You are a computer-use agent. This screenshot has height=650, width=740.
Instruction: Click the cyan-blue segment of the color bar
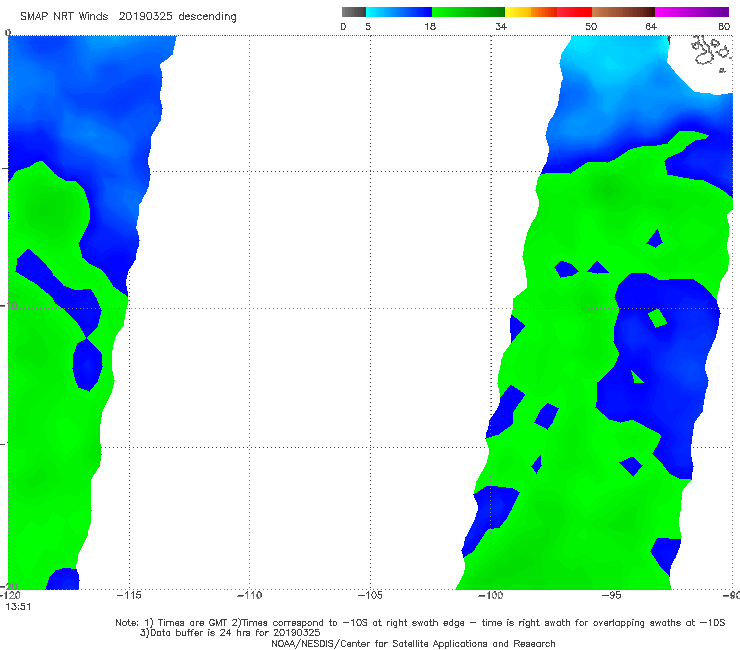(x=399, y=12)
